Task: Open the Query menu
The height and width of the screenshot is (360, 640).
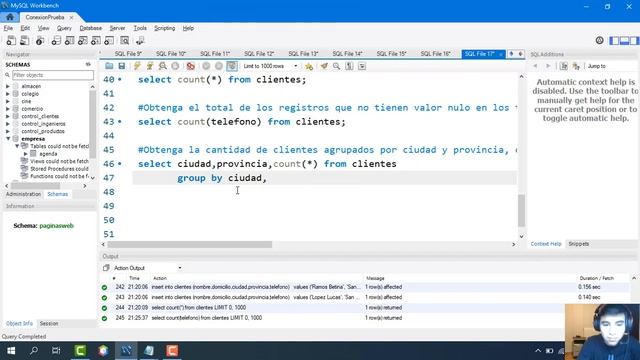Action: tap(64, 28)
